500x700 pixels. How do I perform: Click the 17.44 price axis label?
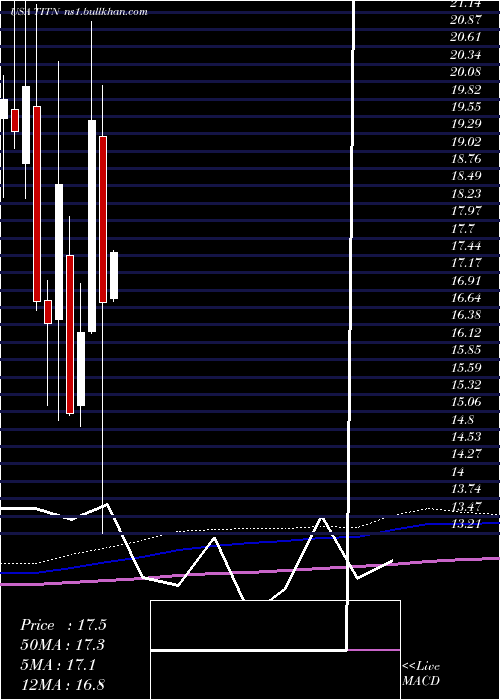[x=466, y=246]
